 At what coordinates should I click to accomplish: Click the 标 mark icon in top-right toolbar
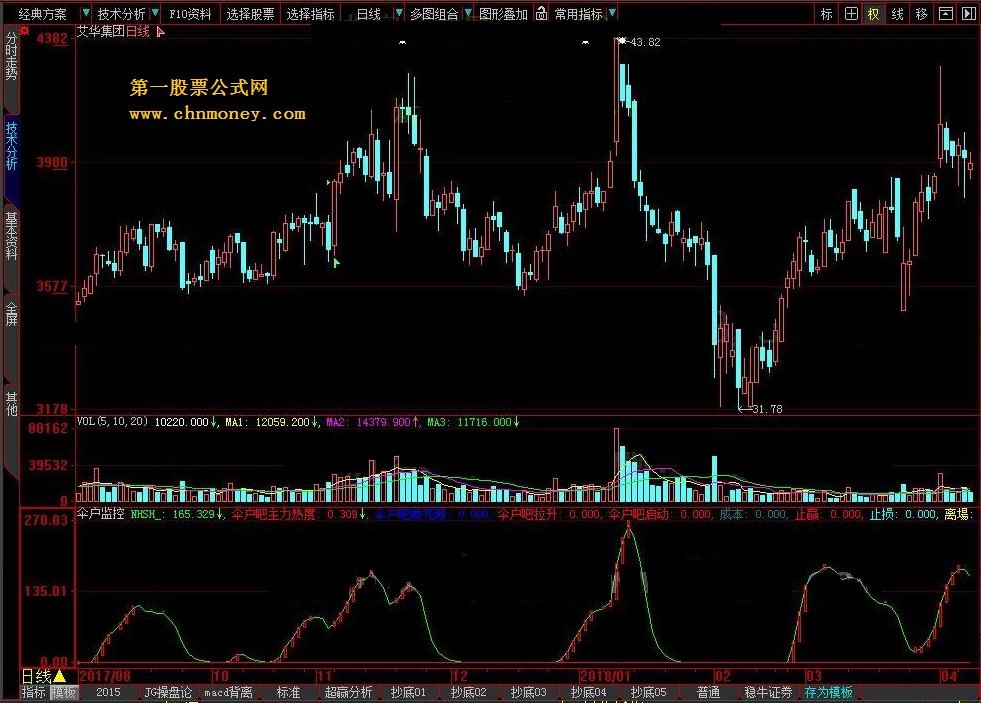[826, 14]
